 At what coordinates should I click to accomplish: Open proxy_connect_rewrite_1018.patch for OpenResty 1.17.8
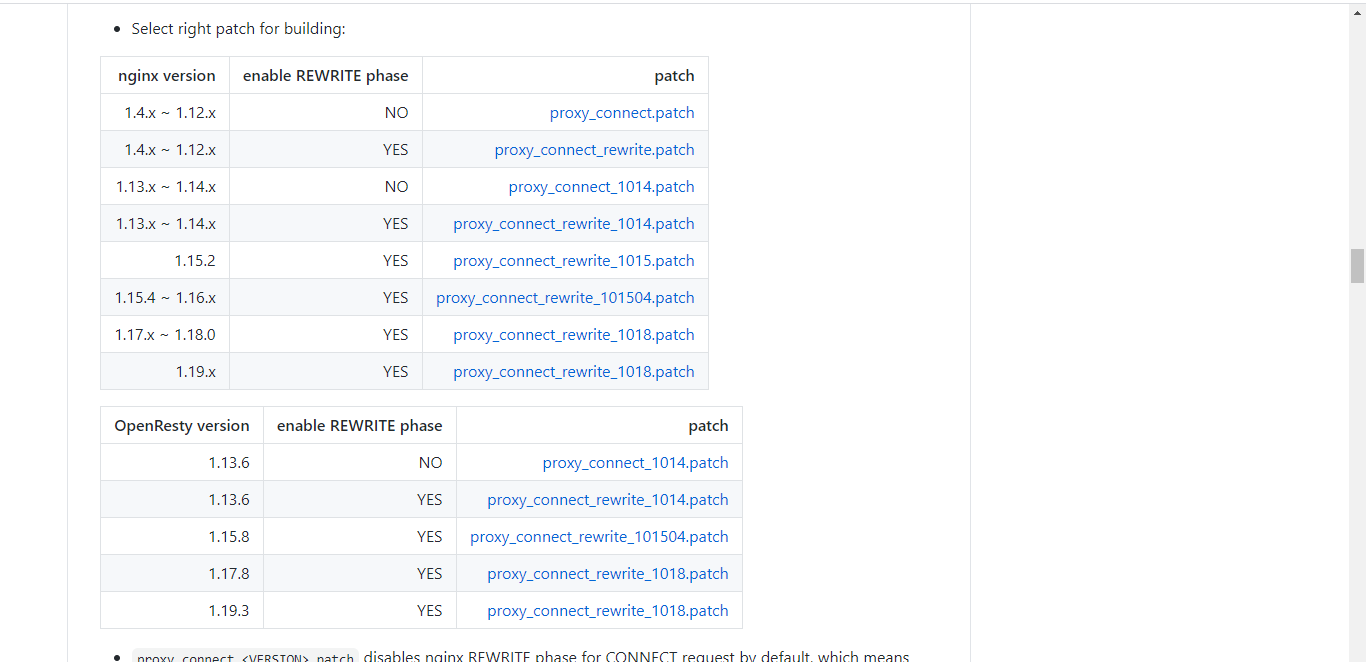point(608,573)
